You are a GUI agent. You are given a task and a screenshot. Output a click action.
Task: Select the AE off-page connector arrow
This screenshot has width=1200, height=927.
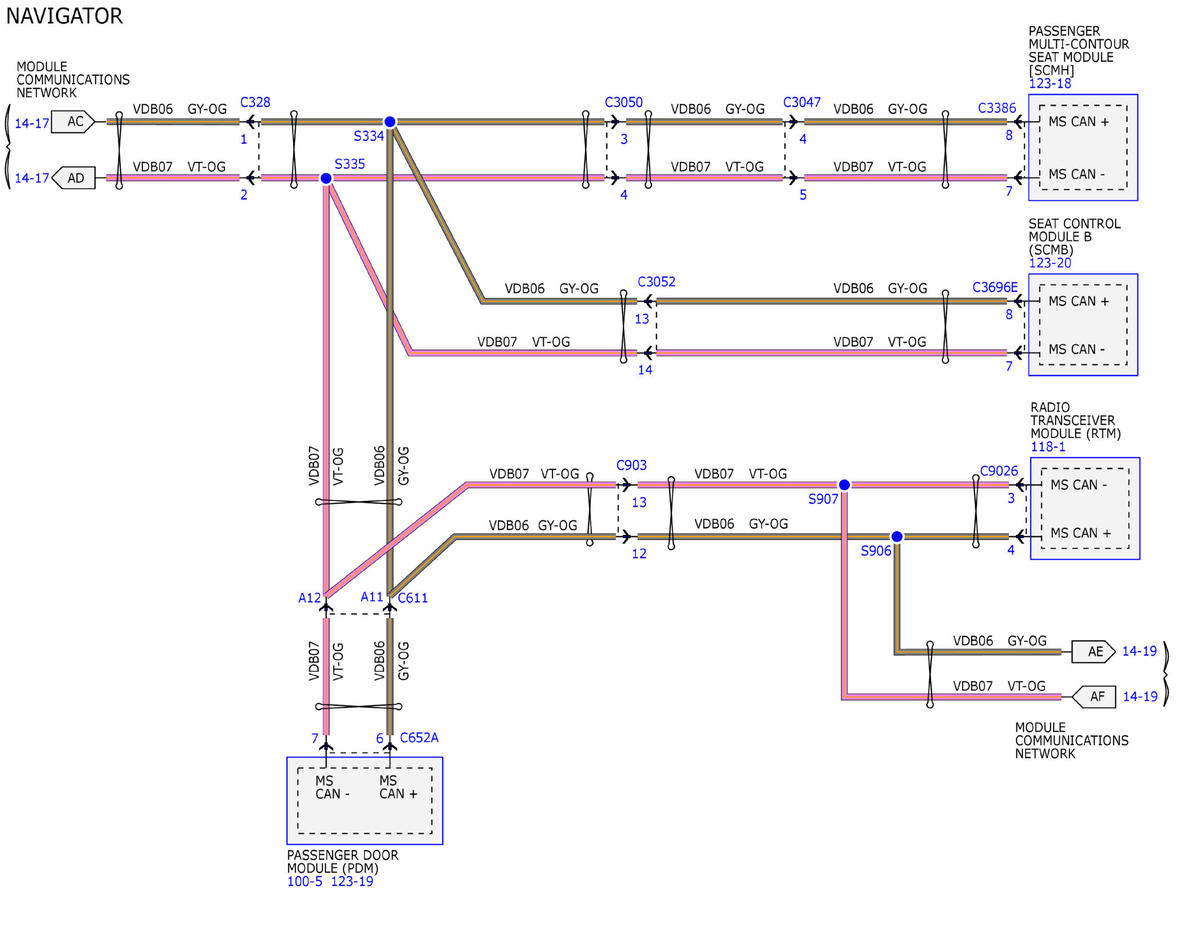1093,651
